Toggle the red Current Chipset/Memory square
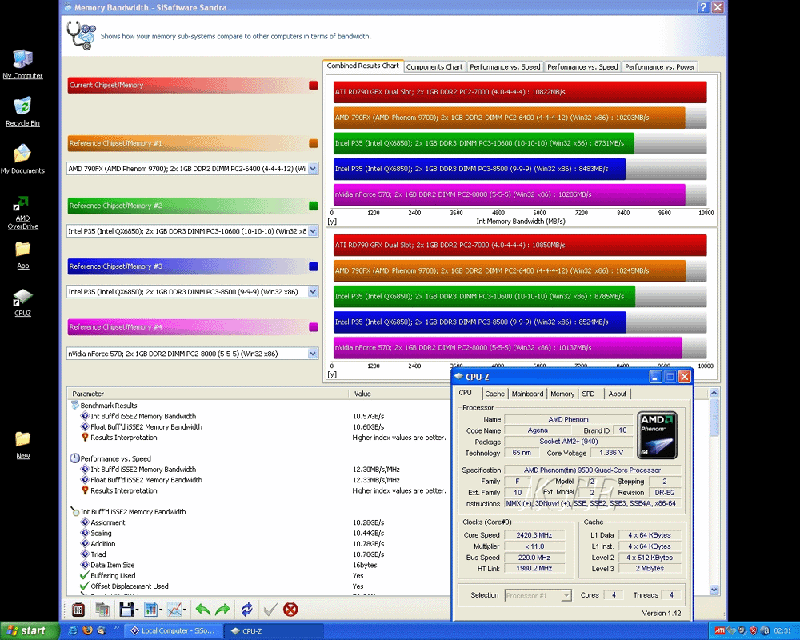The width and height of the screenshot is (800, 640). pyautogui.click(x=314, y=85)
